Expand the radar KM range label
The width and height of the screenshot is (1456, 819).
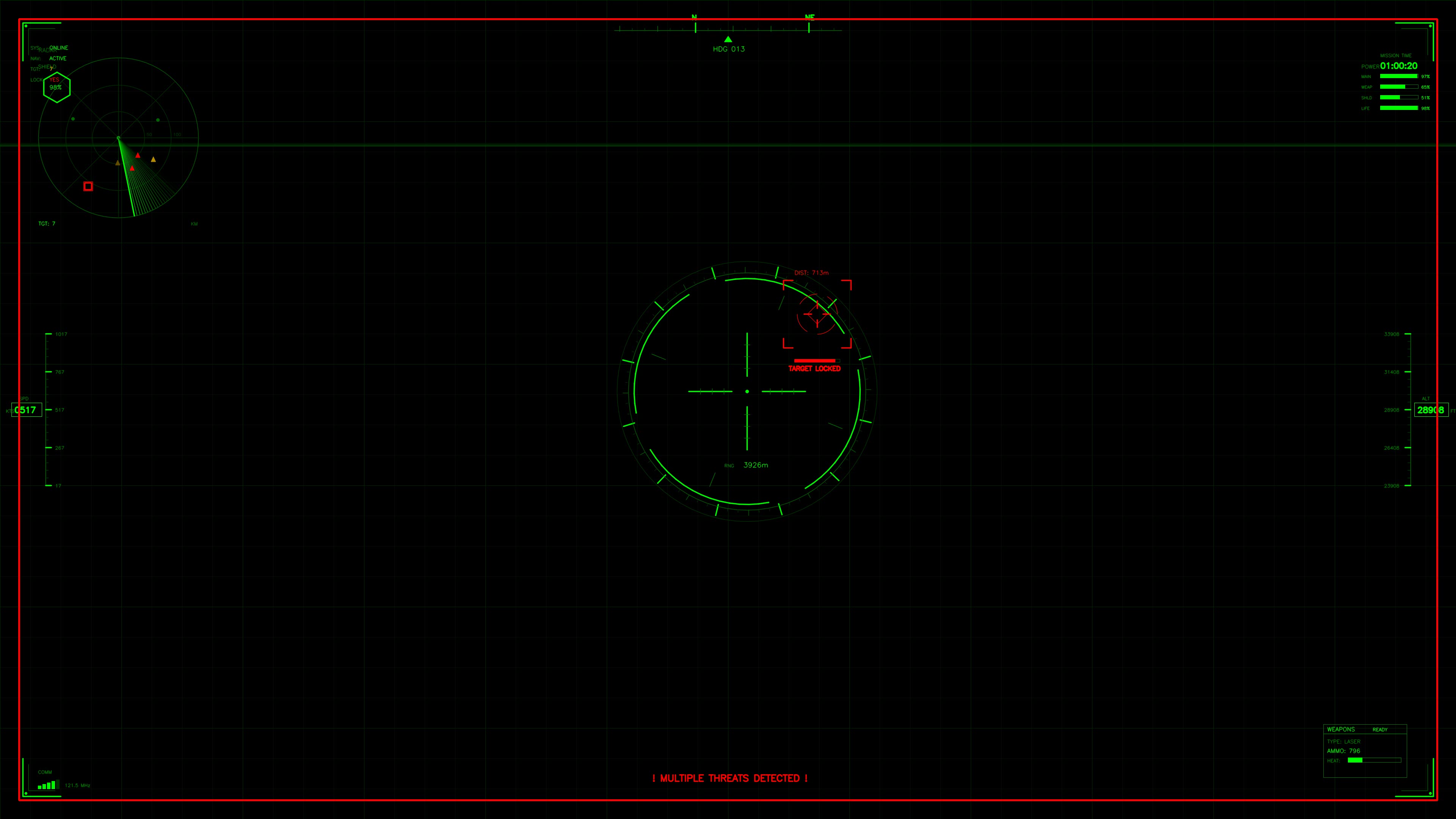(195, 223)
